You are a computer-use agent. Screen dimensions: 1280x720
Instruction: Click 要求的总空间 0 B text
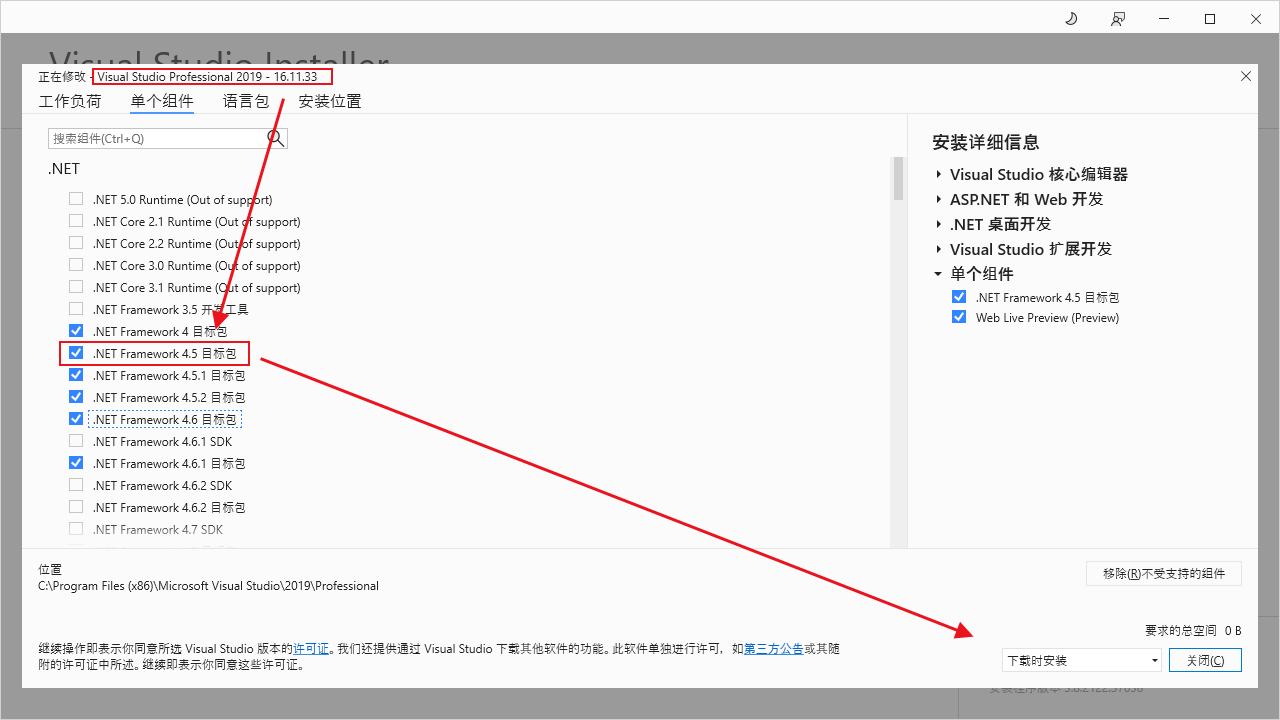(x=1193, y=630)
